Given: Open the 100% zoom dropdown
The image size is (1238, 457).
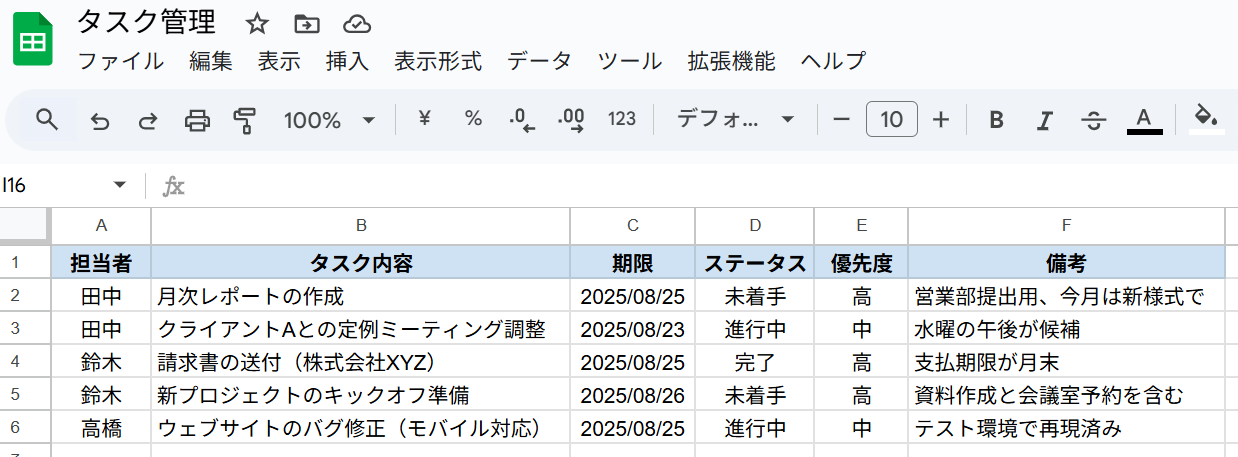Looking at the screenshot, I should 329,120.
